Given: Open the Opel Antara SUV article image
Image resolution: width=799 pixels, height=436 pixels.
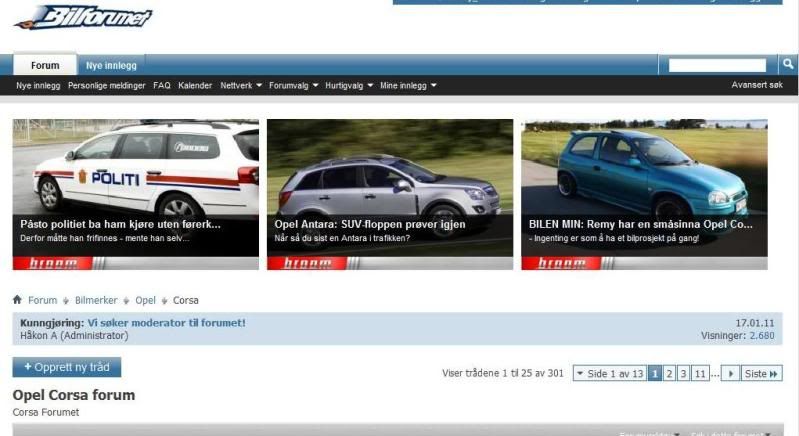Looking at the screenshot, I should [389, 168].
